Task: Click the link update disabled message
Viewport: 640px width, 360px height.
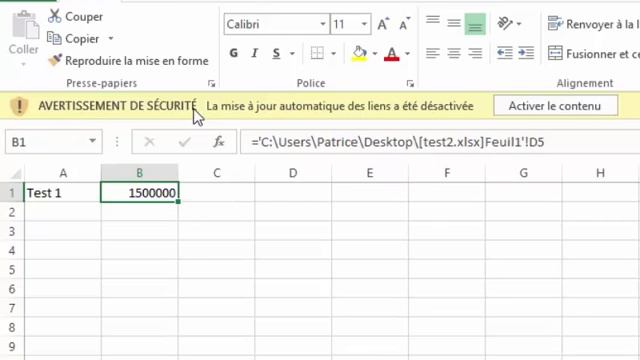Action: coord(340,106)
